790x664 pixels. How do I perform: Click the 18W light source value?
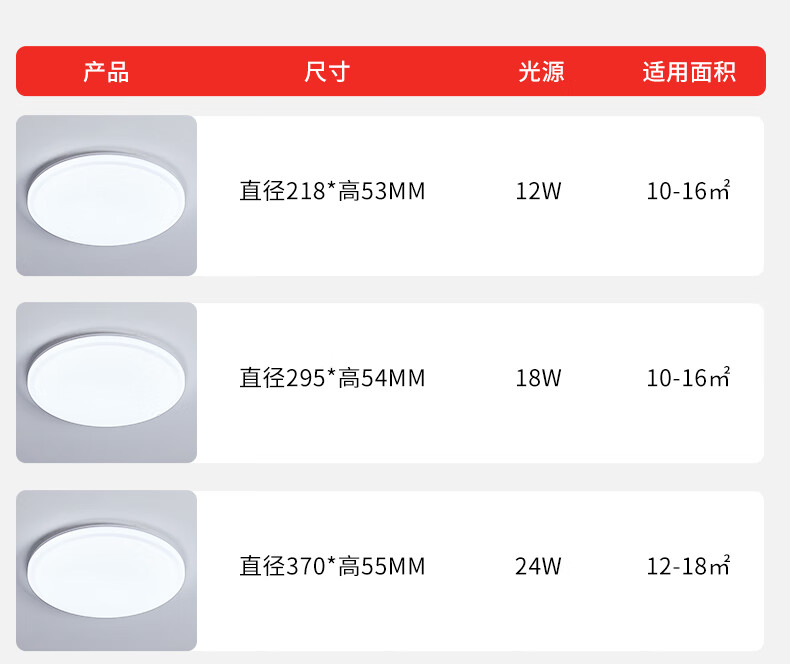tap(538, 378)
